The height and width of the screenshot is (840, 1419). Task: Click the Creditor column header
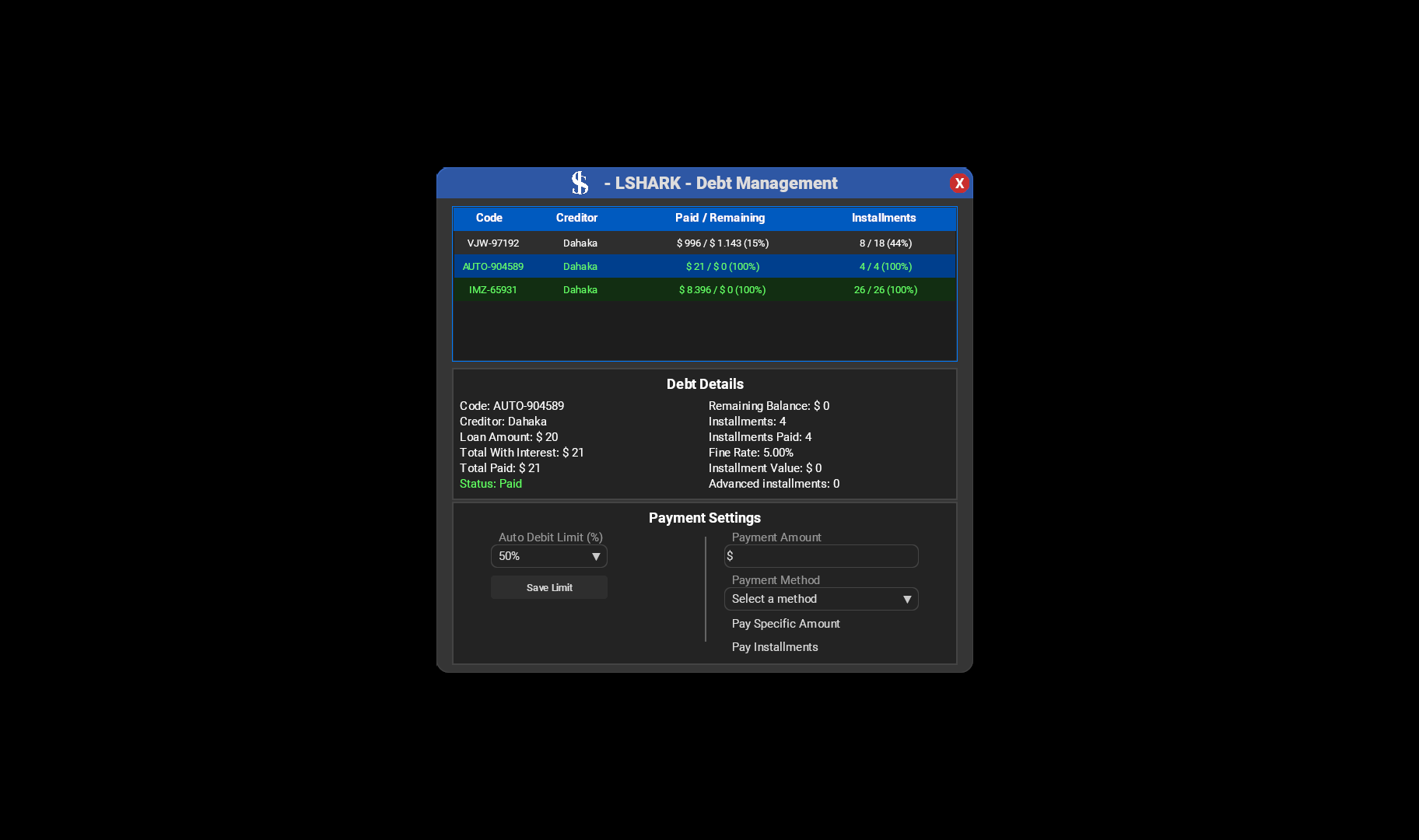[576, 218]
